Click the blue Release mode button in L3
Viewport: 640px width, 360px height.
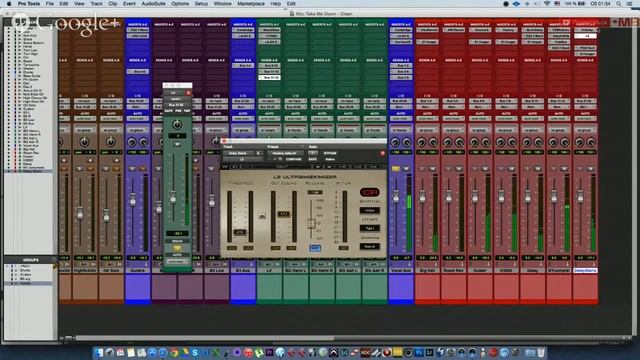click(315, 248)
